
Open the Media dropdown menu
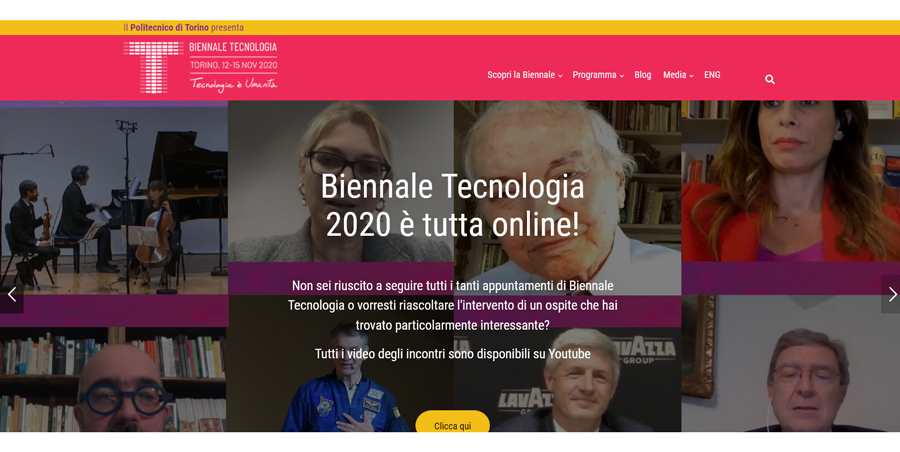coord(678,75)
